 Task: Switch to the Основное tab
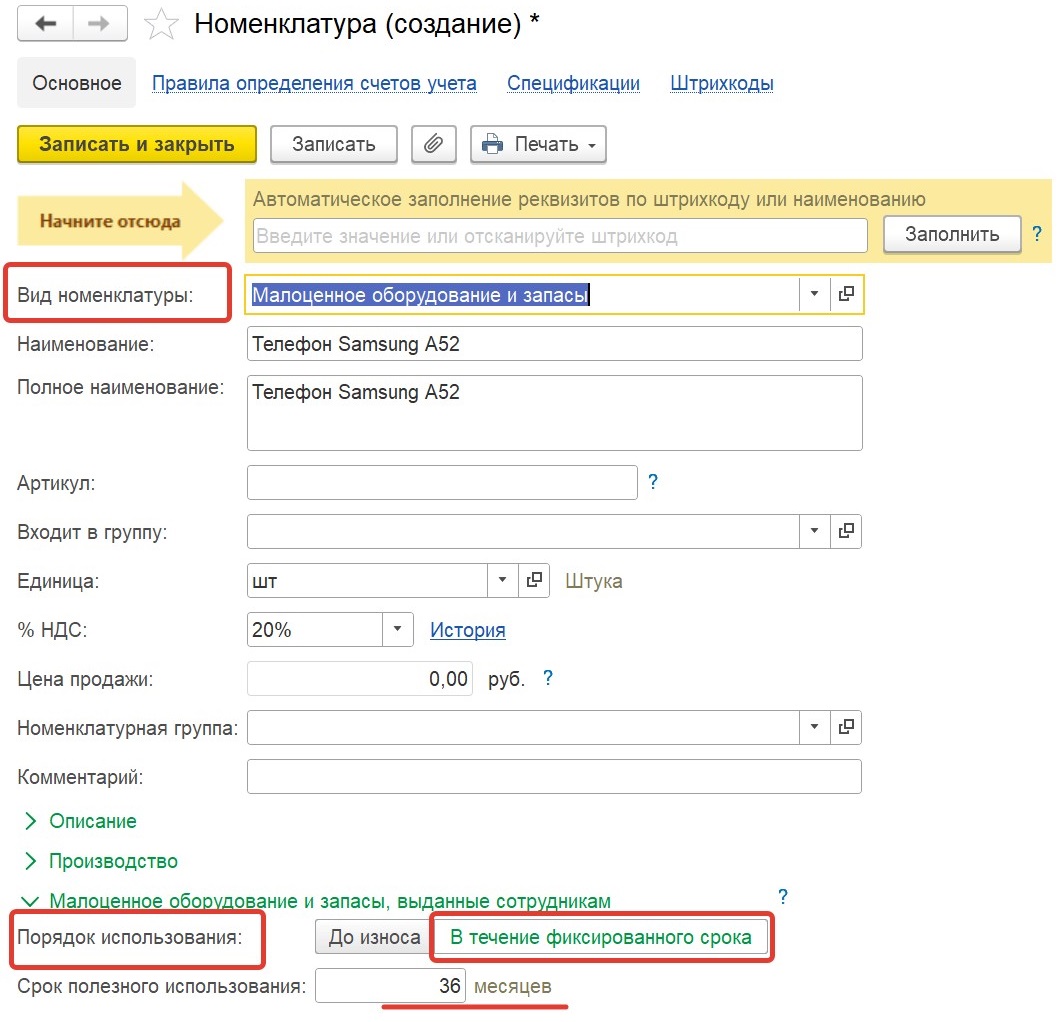point(77,83)
